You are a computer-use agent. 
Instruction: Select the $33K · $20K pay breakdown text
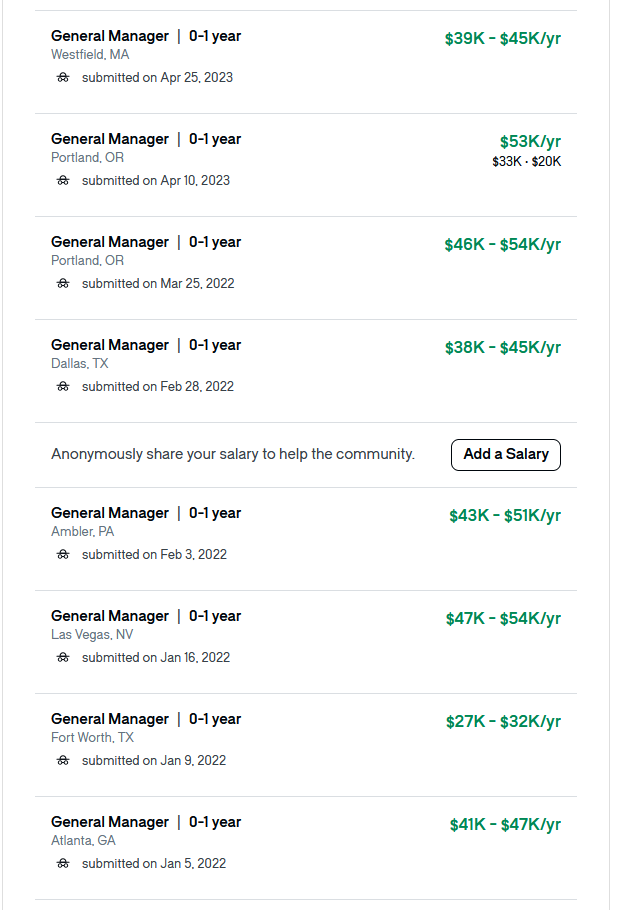click(527, 161)
